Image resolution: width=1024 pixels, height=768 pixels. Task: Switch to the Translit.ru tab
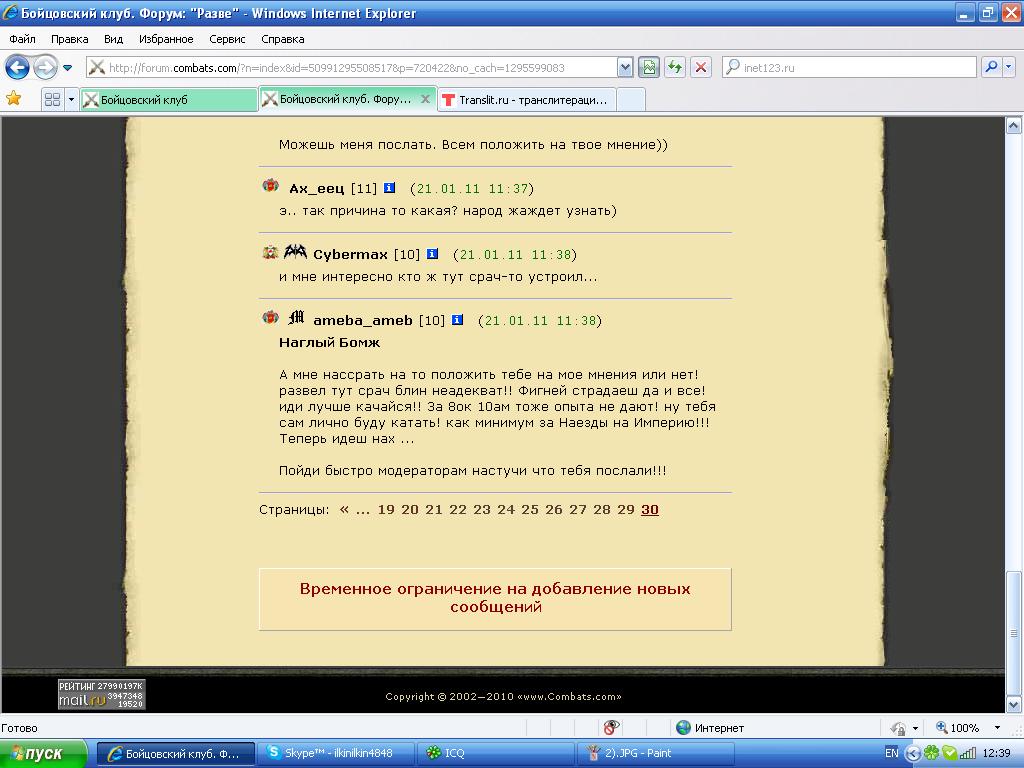[526, 99]
